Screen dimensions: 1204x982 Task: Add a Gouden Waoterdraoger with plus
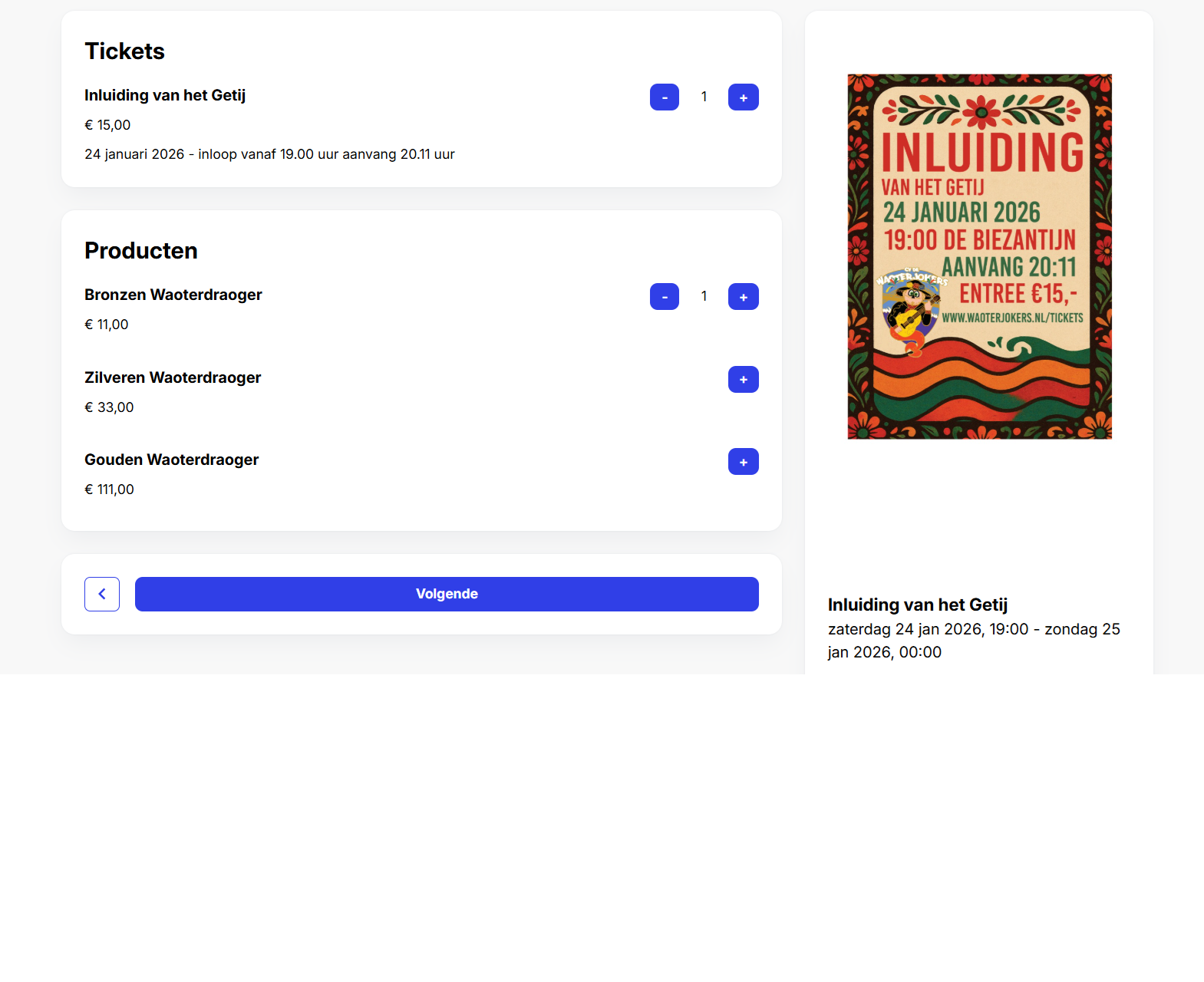click(743, 462)
